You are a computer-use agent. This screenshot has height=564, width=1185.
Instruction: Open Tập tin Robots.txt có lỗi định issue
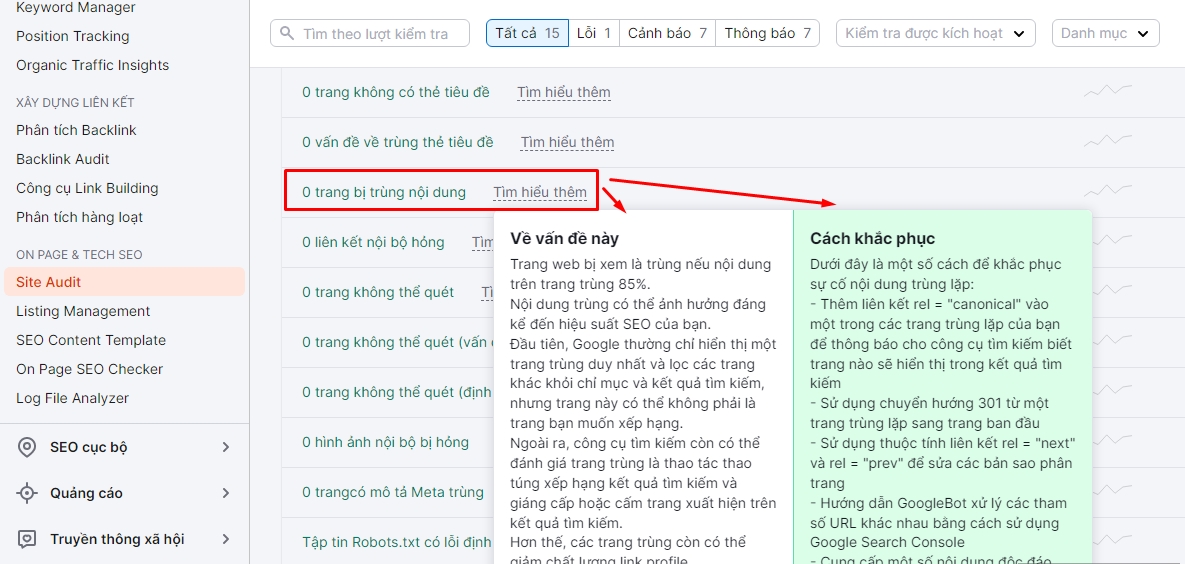coord(397,542)
